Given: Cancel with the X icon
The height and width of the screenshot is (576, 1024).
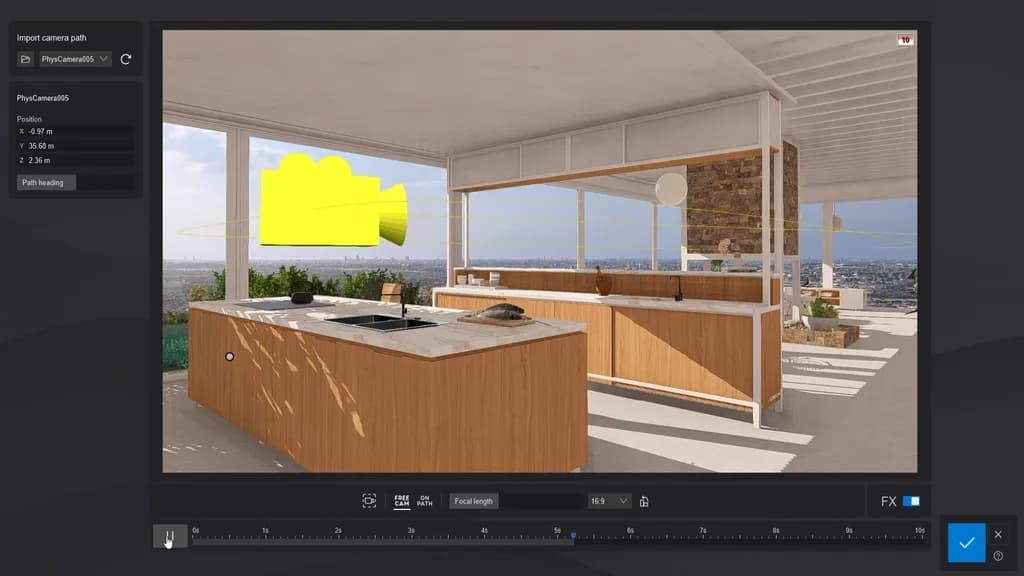Looking at the screenshot, I should click(x=998, y=534).
